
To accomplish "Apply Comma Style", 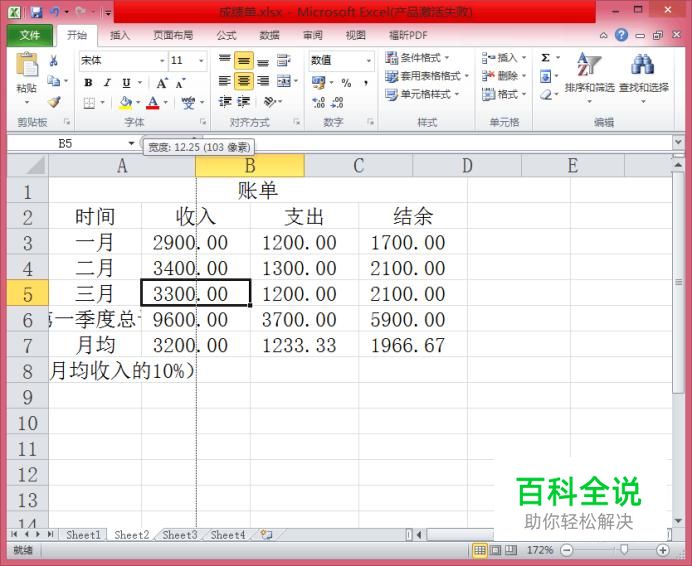I will 366,83.
